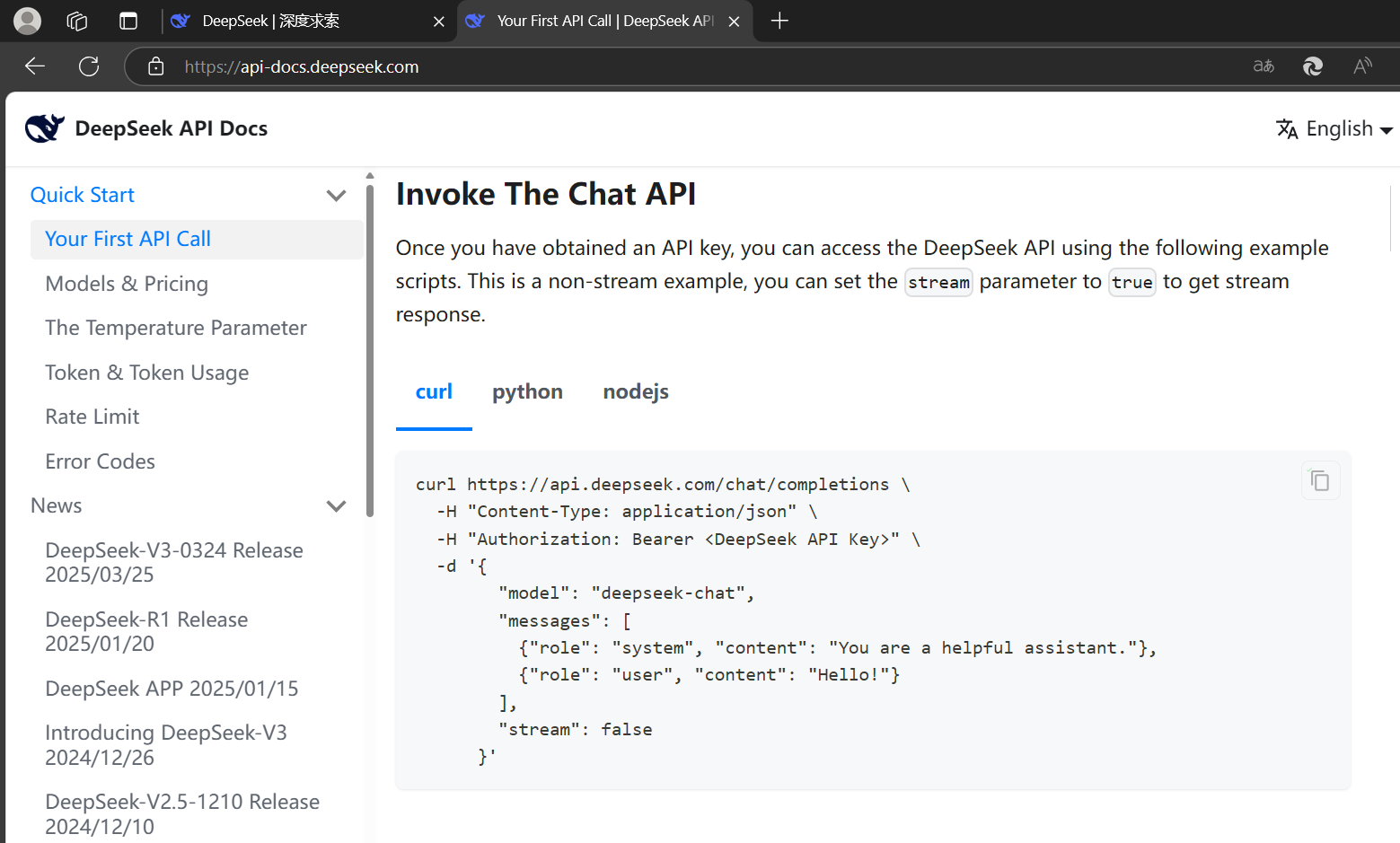Screen dimensions: 1400x843
Task: Switch to the nodejs code tab
Action: tap(636, 392)
